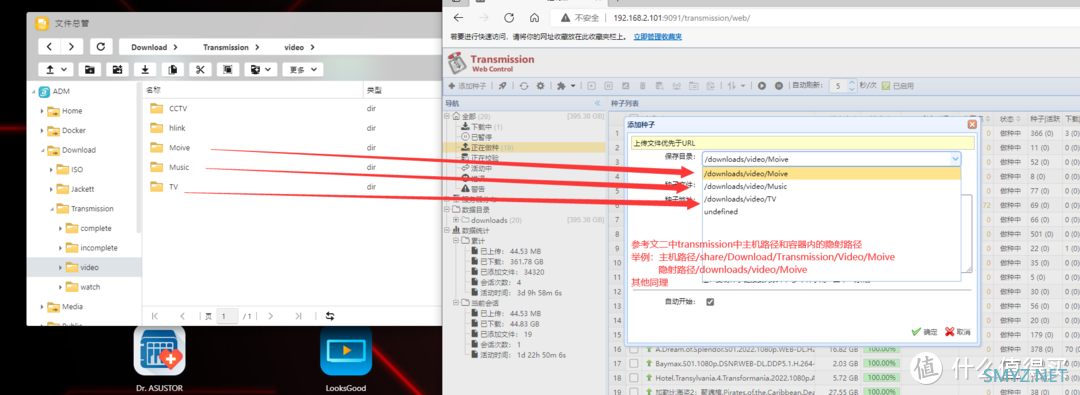Open the 更多 dropdown in file manager

point(303,70)
